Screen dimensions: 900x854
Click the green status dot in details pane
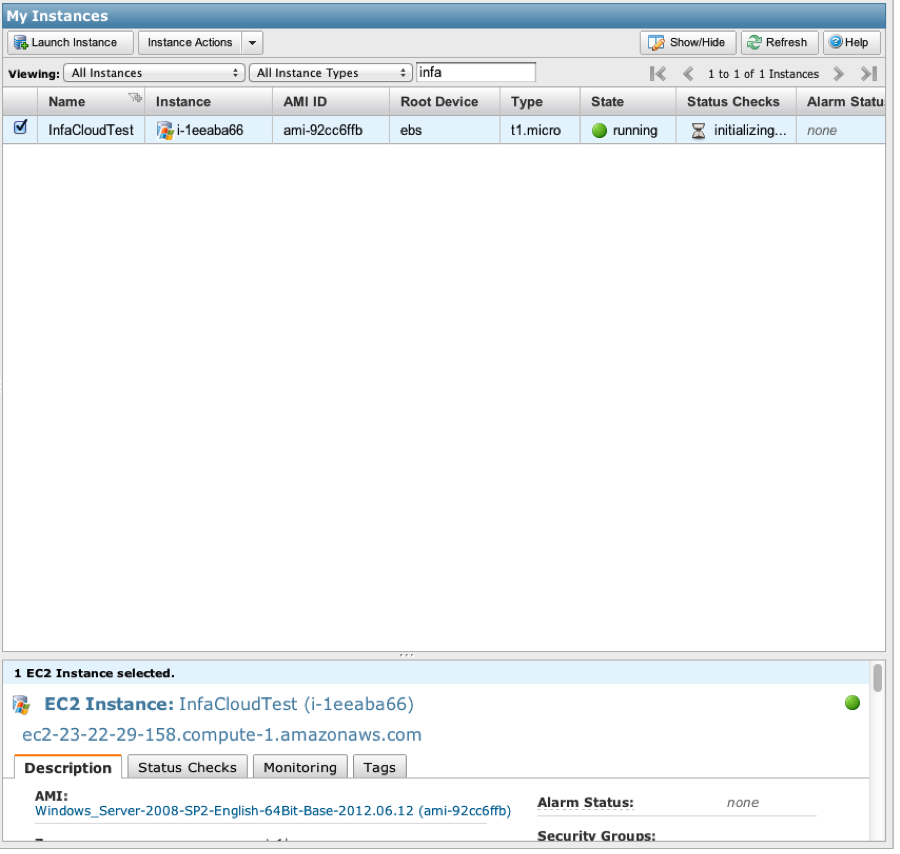(852, 702)
